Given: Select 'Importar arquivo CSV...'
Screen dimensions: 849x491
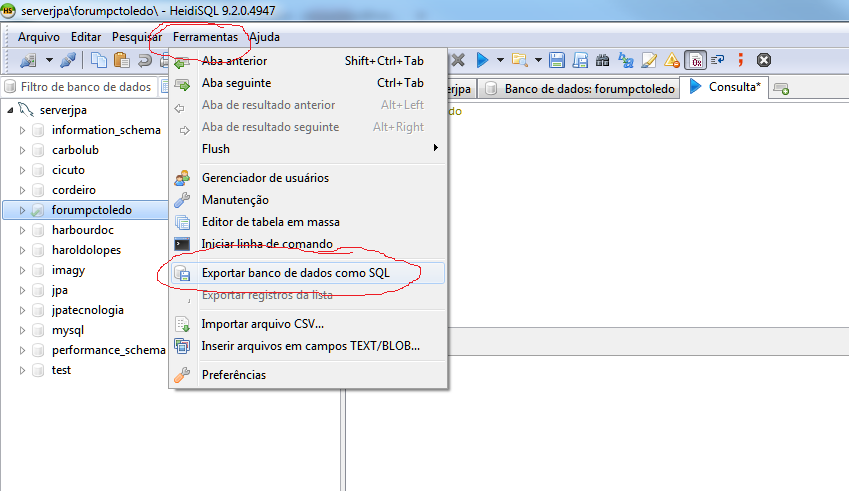Looking at the screenshot, I should click(308, 324).
